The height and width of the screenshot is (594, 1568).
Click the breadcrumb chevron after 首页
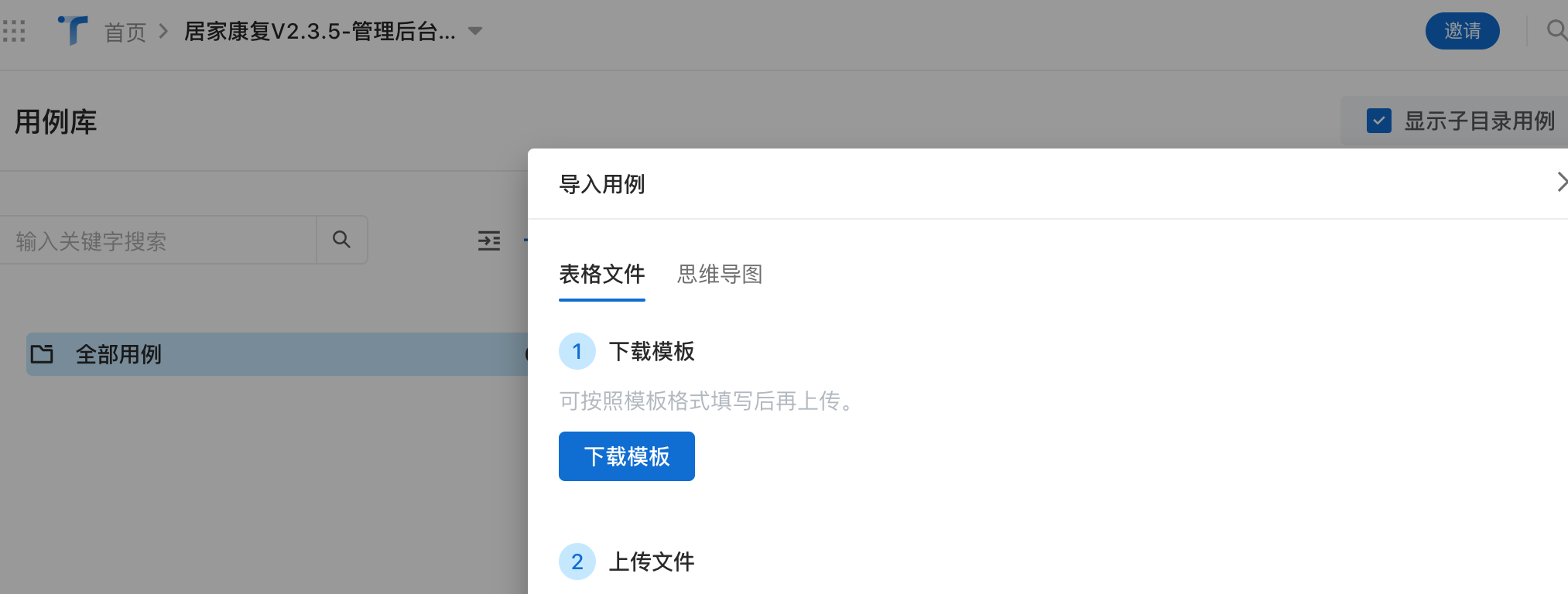(163, 32)
